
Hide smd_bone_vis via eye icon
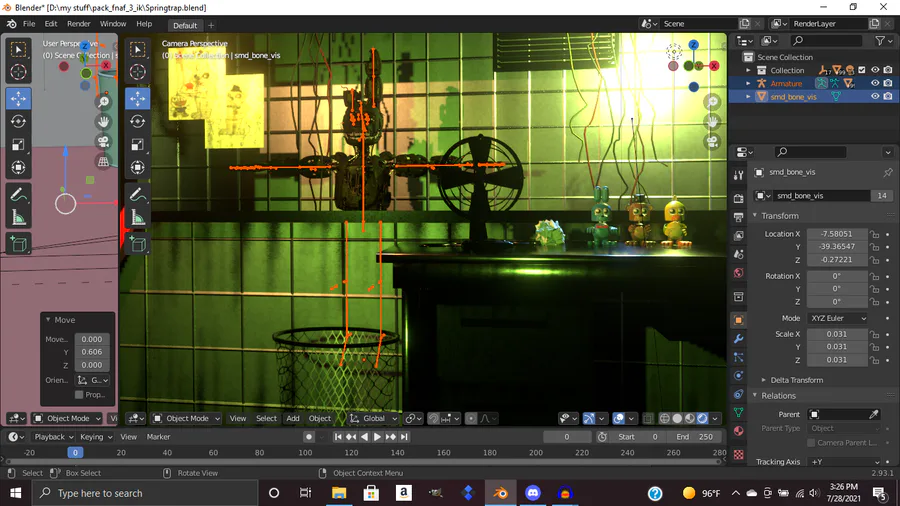click(875, 96)
